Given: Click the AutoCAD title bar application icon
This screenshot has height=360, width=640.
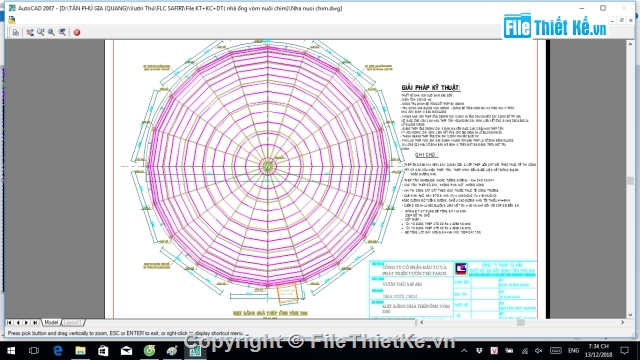Looking at the screenshot, I should [x=12, y=8].
